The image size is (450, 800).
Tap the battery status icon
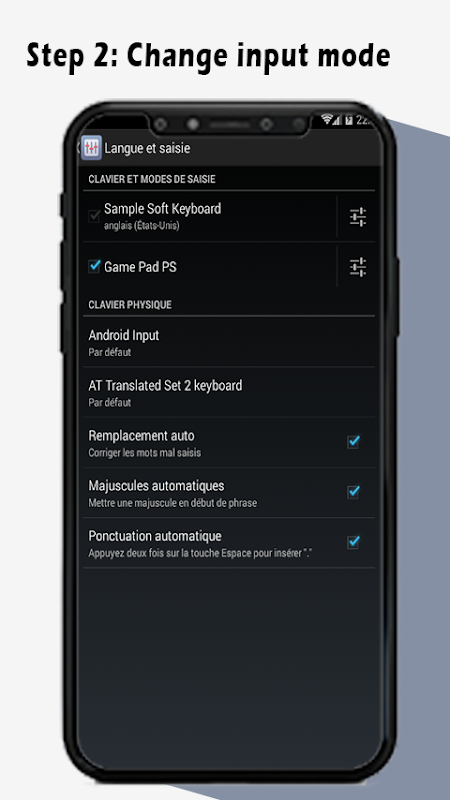[x=349, y=120]
